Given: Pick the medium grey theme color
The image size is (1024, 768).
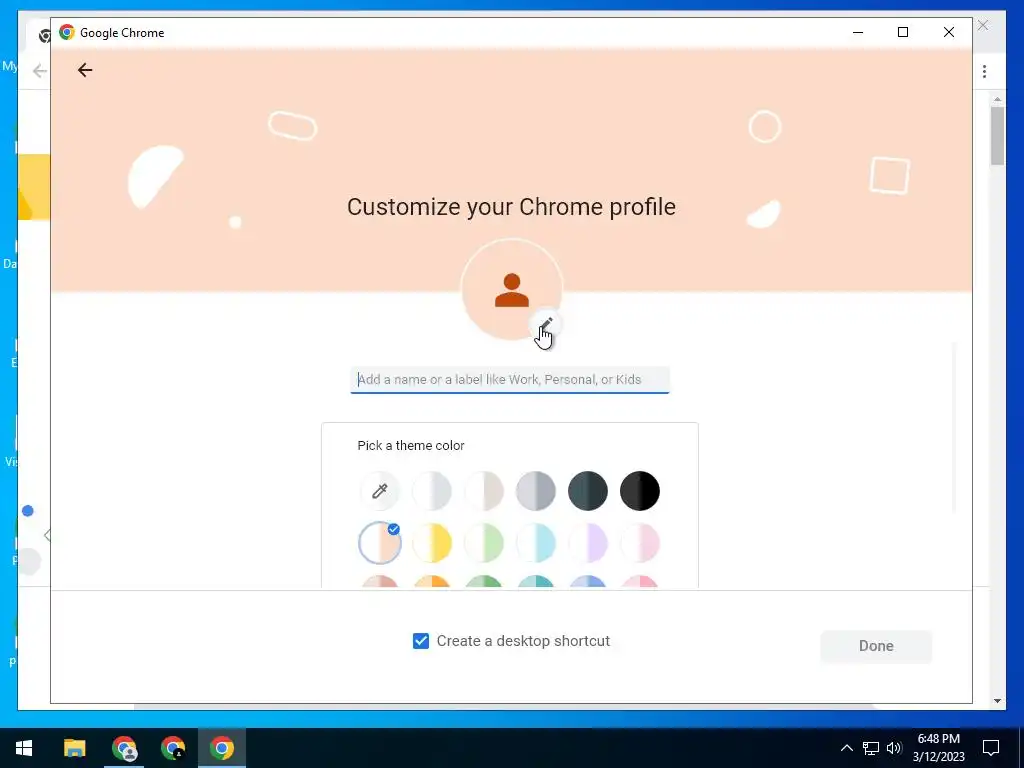Looking at the screenshot, I should tap(536, 490).
